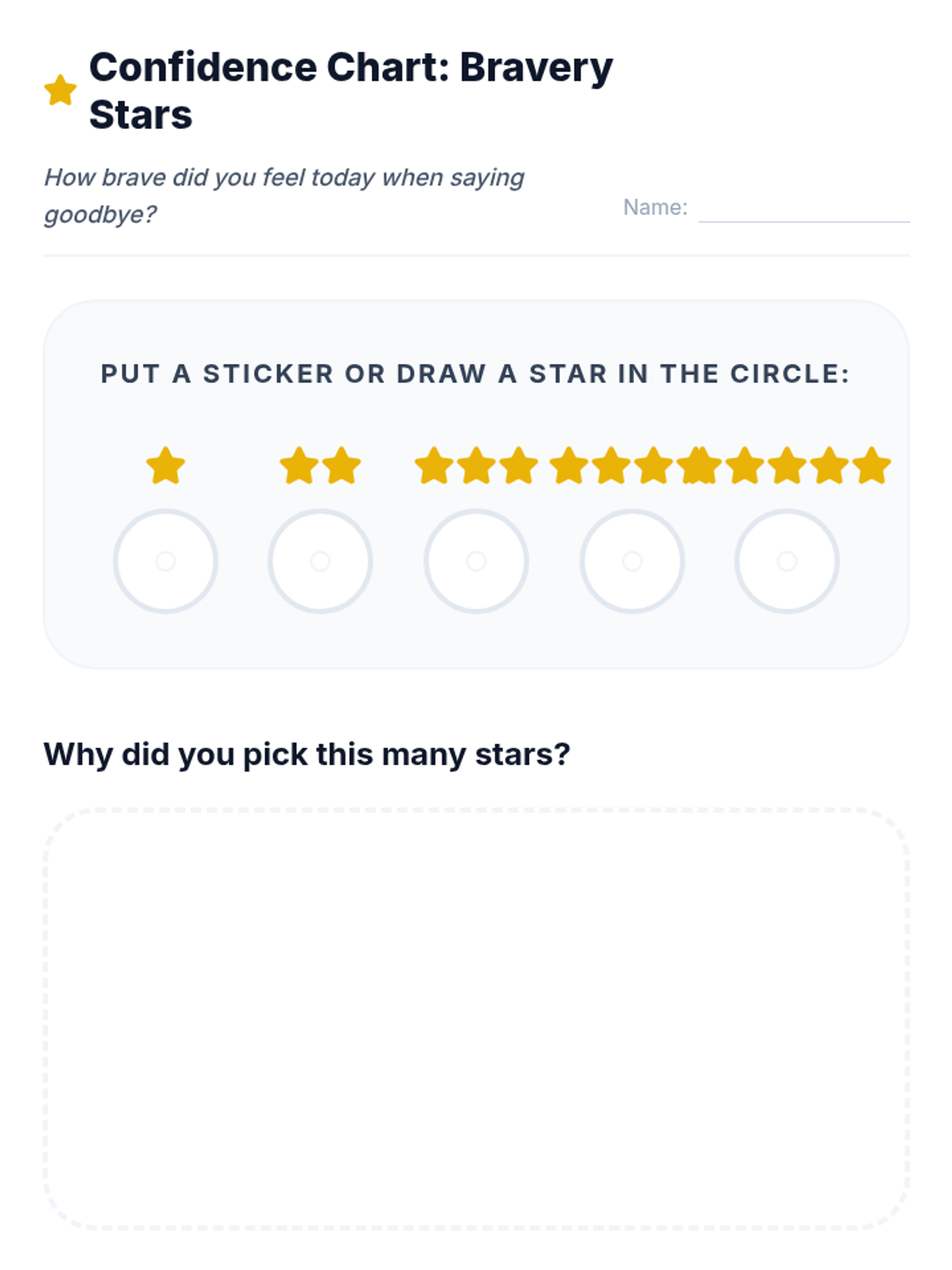Click the leftmost star of three-star group
This screenshot has height=1270, width=952.
[x=434, y=466]
